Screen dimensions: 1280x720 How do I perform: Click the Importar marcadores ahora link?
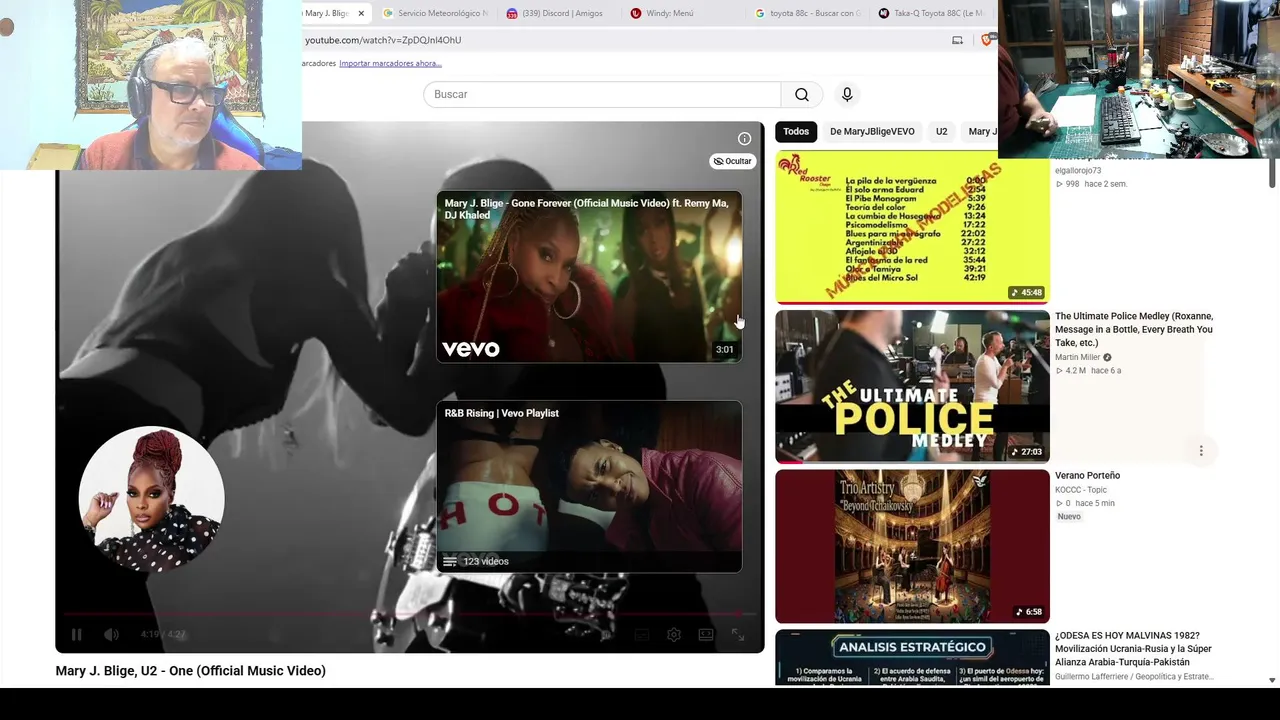coord(390,63)
